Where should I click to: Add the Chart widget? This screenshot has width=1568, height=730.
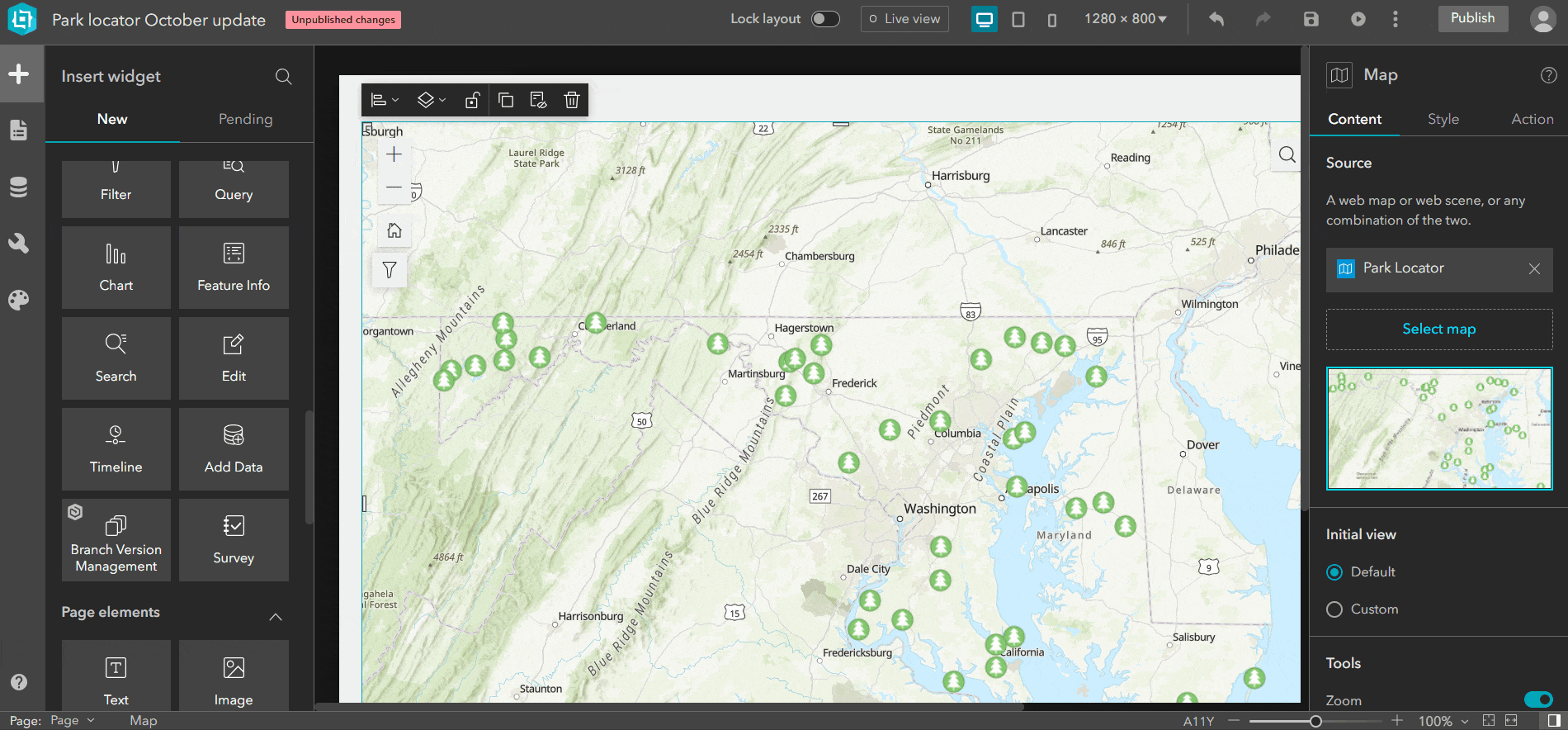(x=116, y=268)
